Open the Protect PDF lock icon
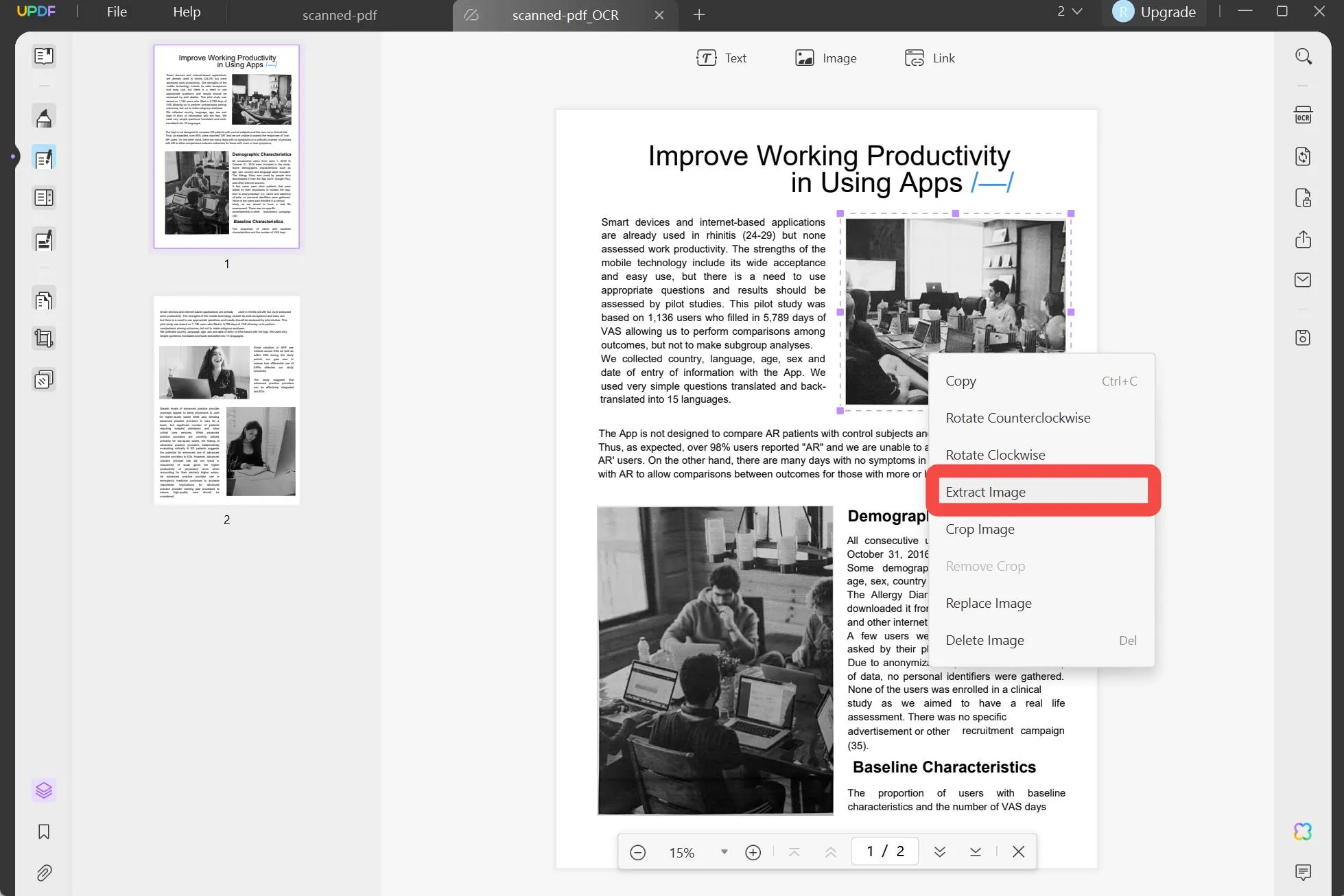The width and height of the screenshot is (1344, 896). tap(1303, 198)
